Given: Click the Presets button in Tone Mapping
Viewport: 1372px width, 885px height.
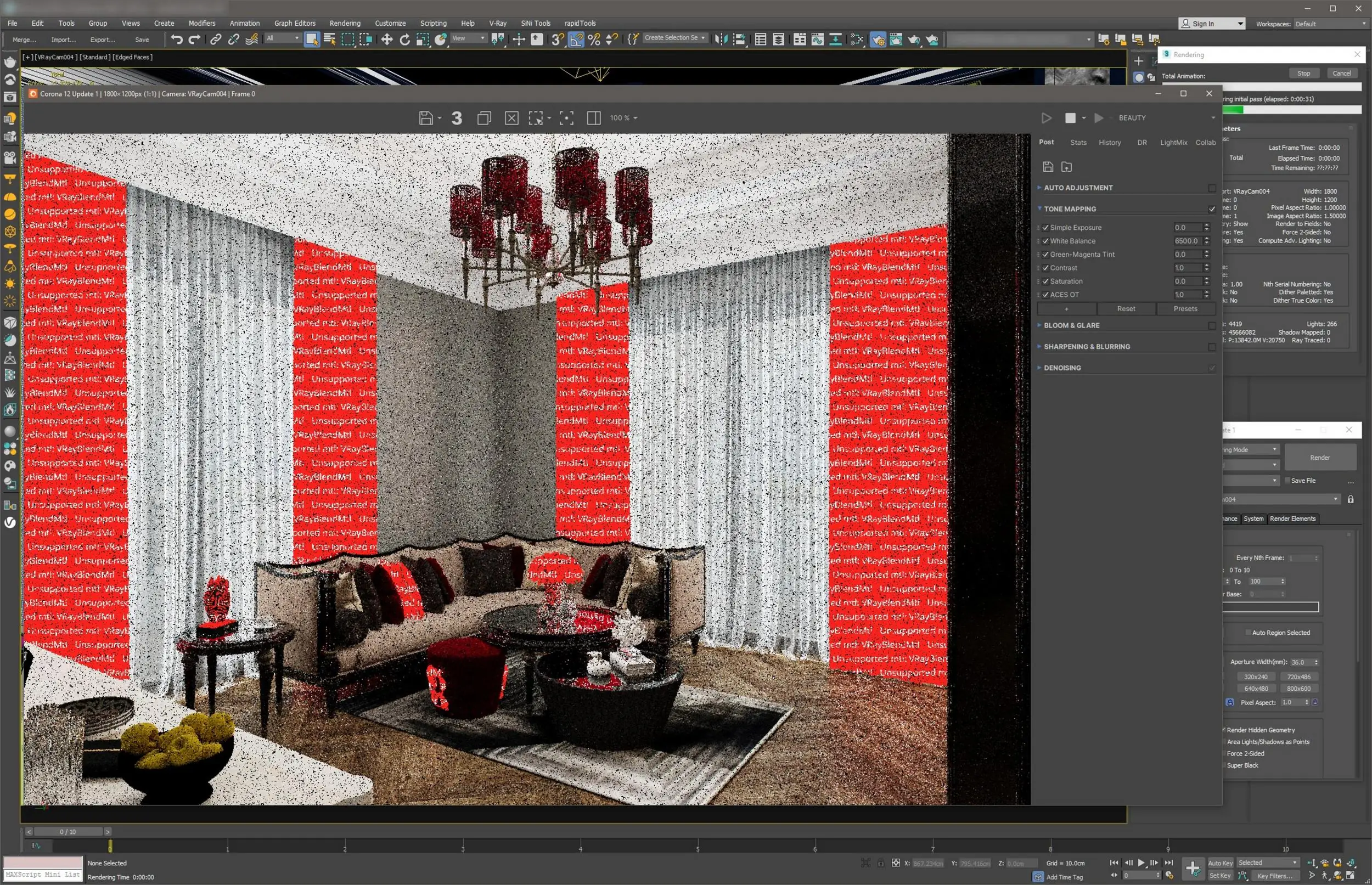Looking at the screenshot, I should click(1185, 308).
